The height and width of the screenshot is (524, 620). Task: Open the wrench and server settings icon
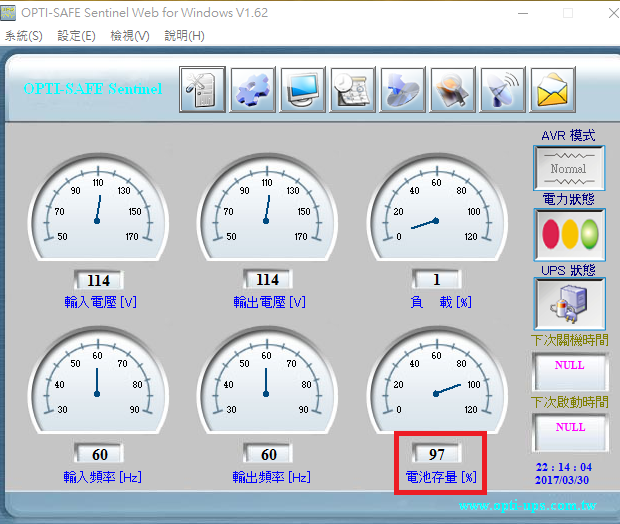[202, 89]
